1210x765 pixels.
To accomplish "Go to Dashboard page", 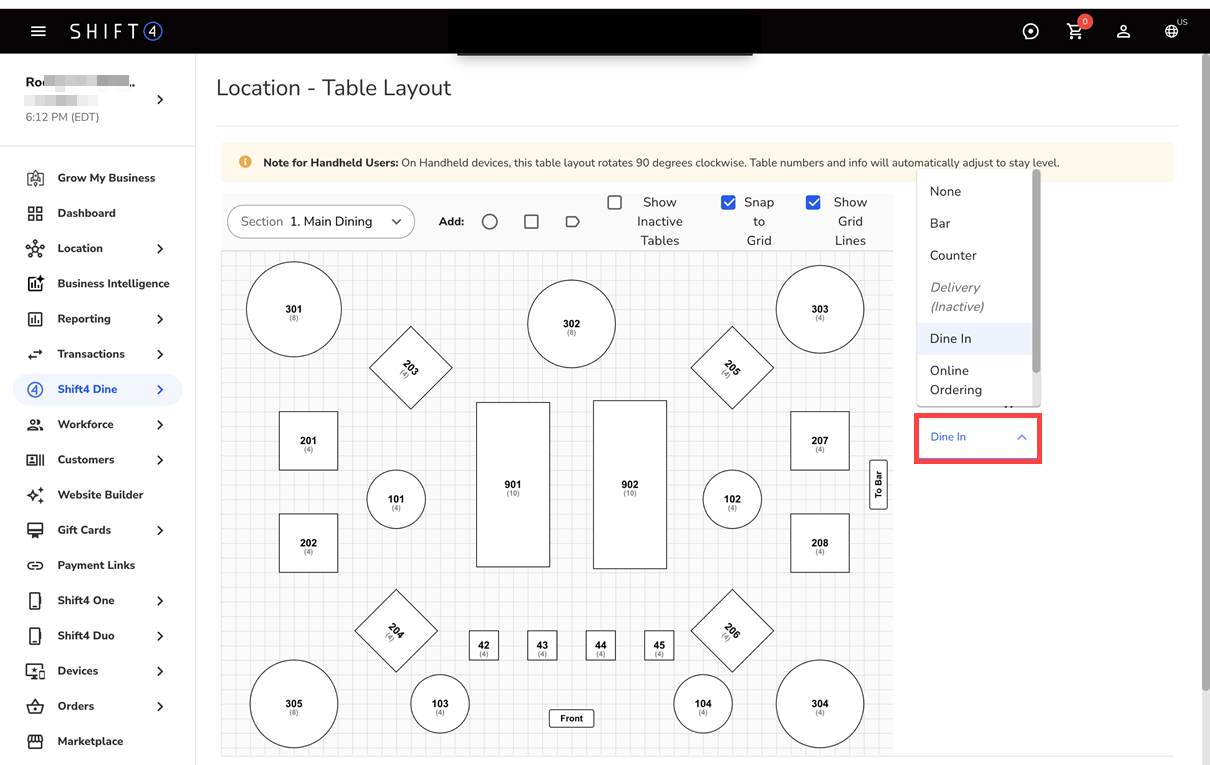I will pos(86,213).
